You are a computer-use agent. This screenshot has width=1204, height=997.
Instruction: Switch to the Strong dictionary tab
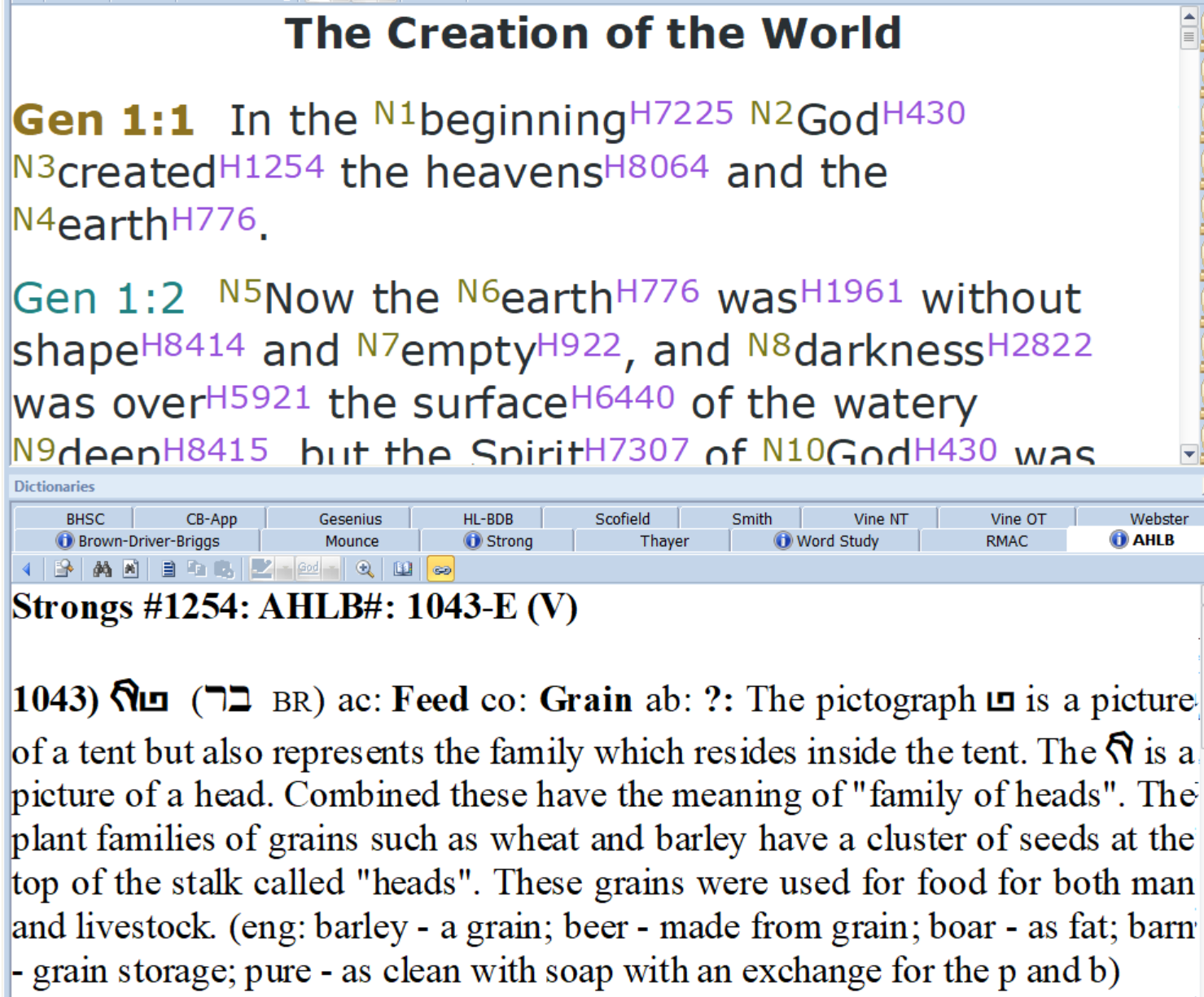(x=498, y=540)
